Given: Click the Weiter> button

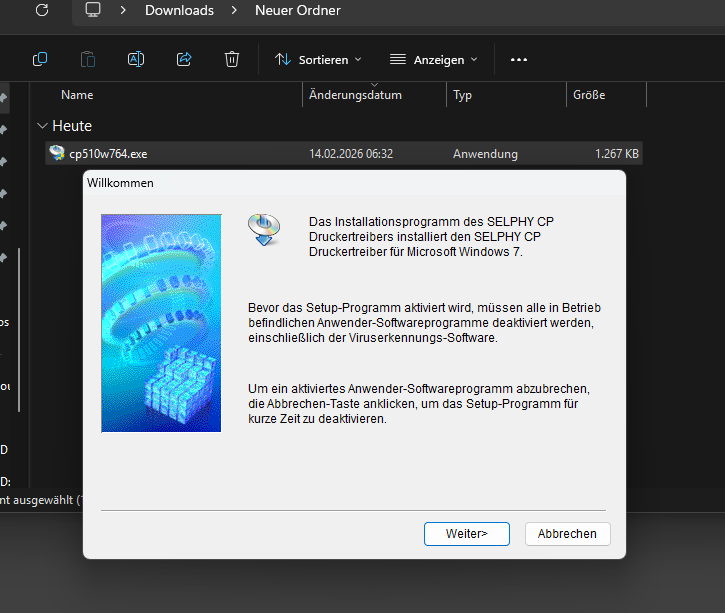Looking at the screenshot, I should point(466,534).
